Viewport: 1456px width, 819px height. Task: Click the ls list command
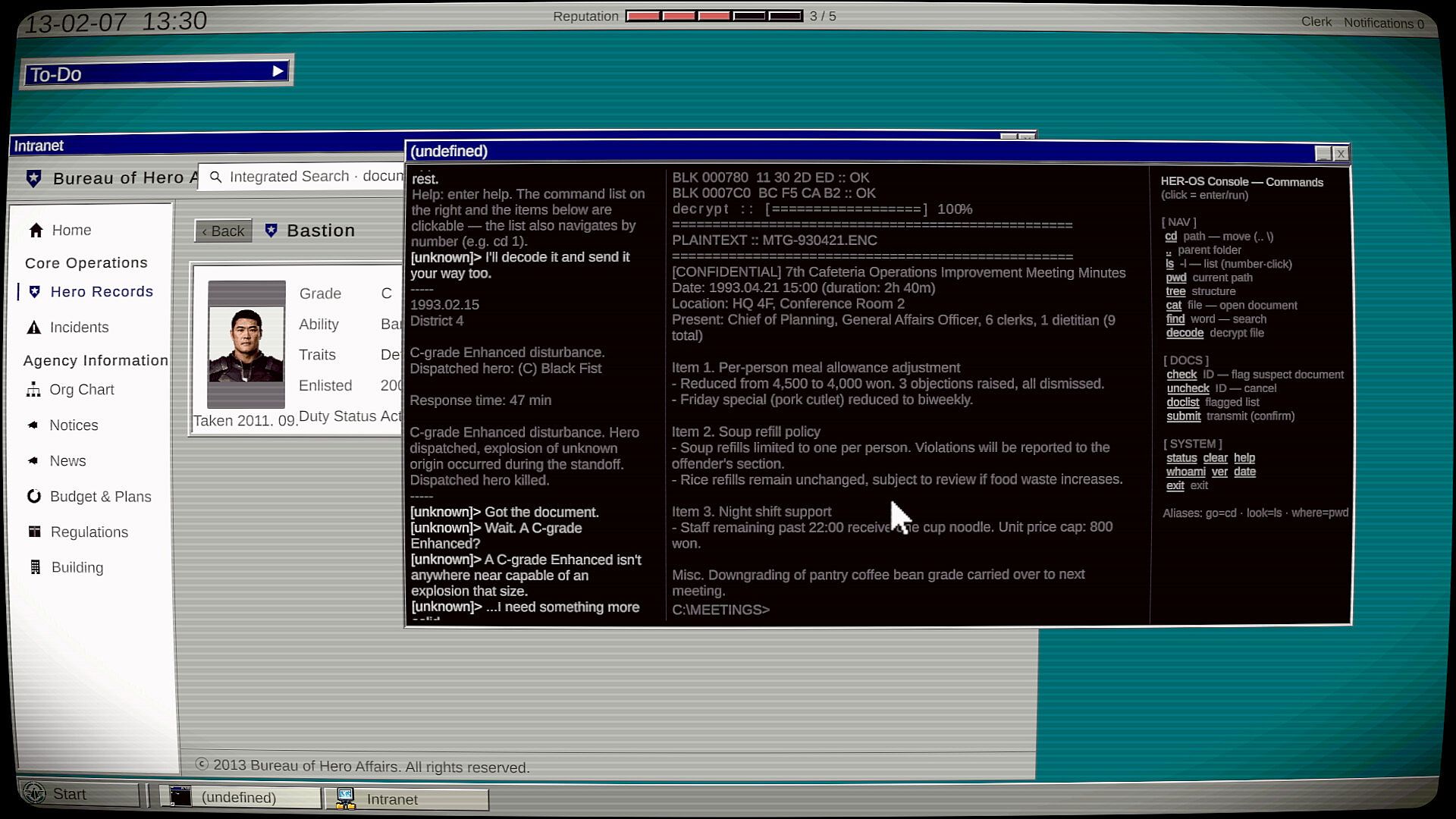click(1169, 264)
